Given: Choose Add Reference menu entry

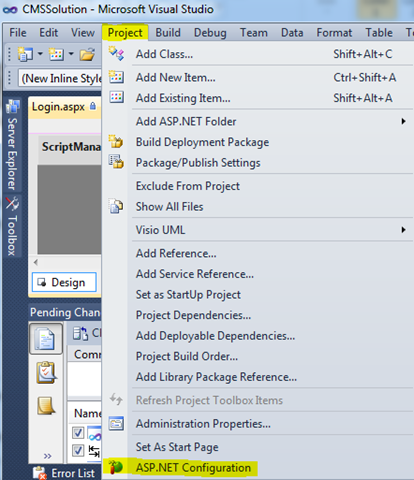Looking at the screenshot, I should (x=257, y=253).
